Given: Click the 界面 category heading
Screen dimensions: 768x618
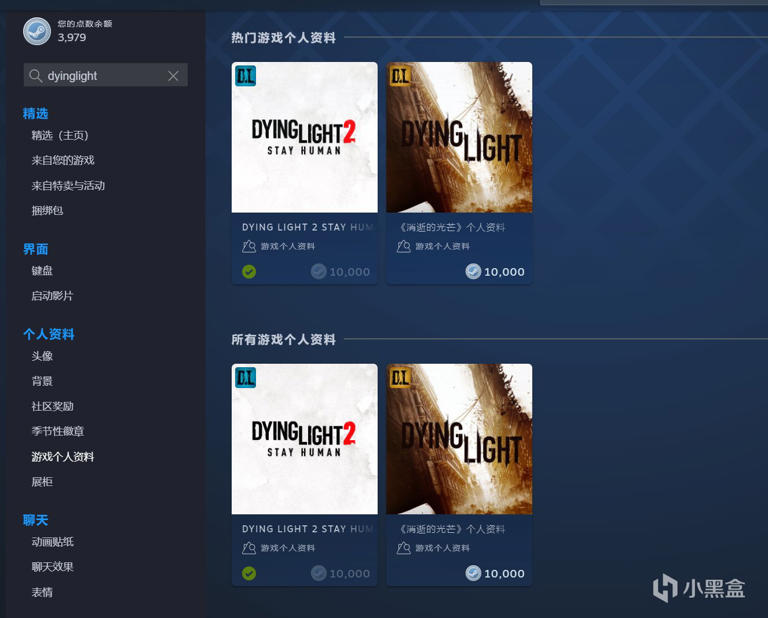Looking at the screenshot, I should tap(35, 249).
